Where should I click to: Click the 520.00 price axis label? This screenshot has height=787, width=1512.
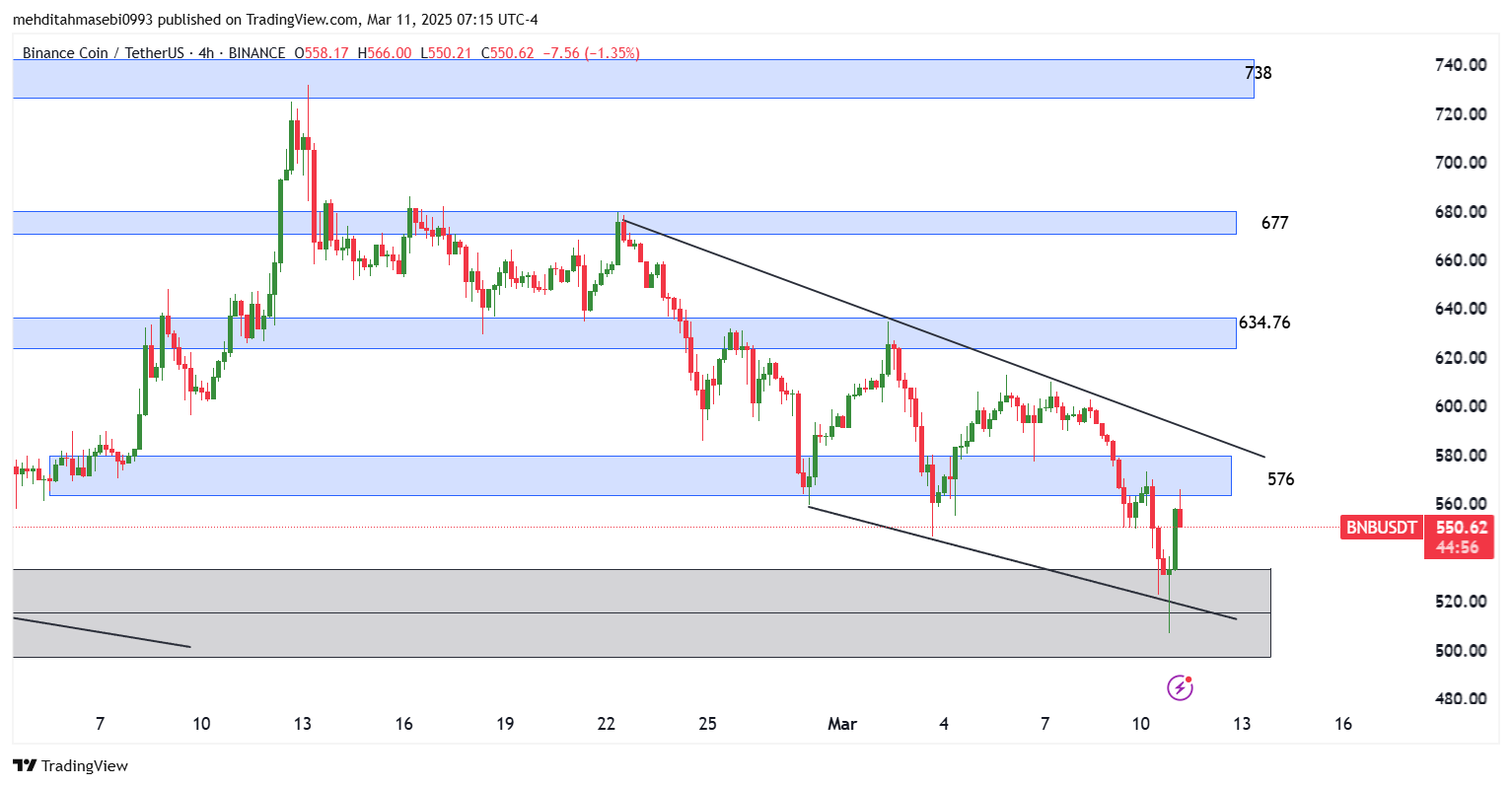(x=1461, y=602)
